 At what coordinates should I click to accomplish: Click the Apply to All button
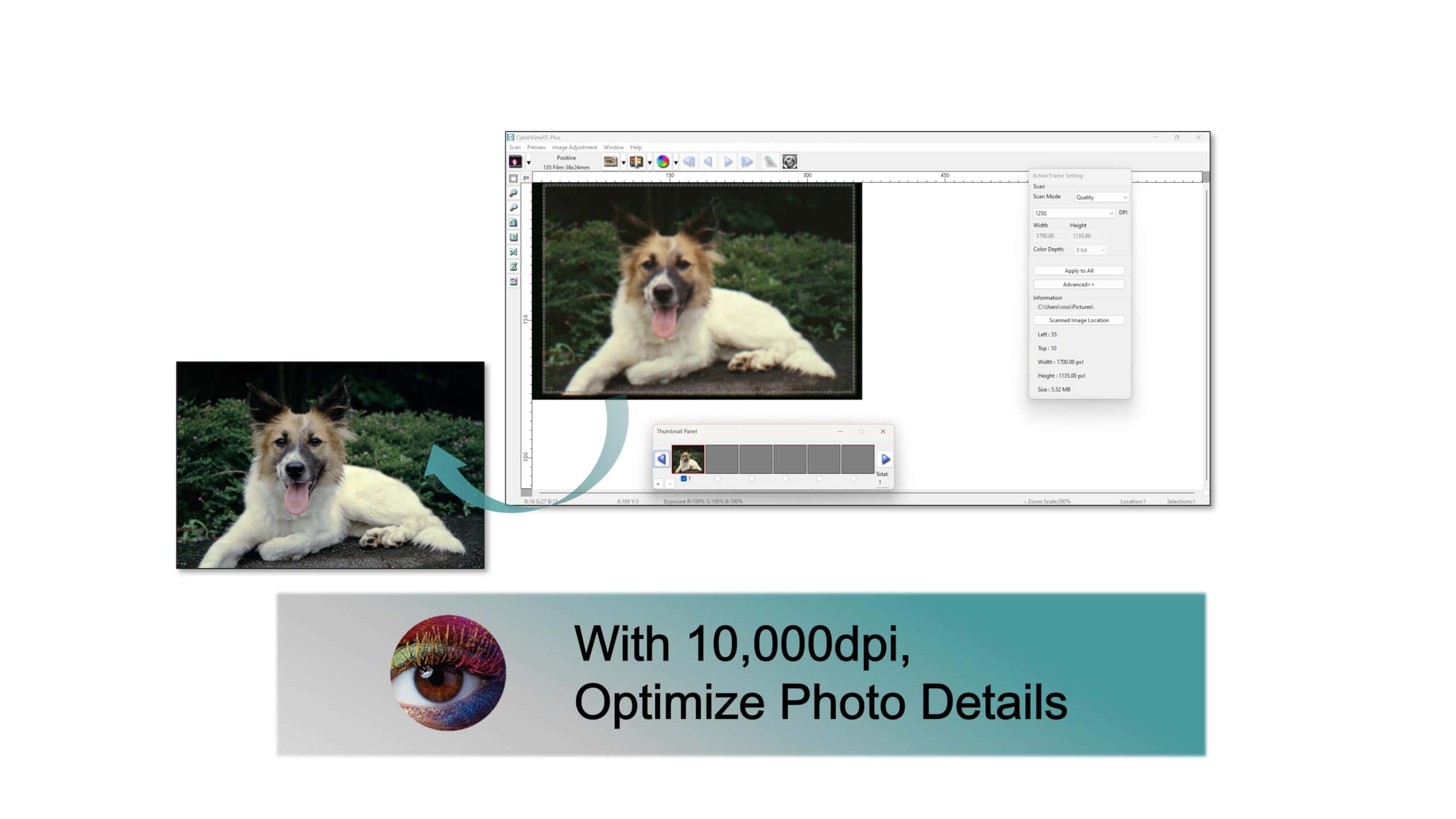click(x=1078, y=271)
